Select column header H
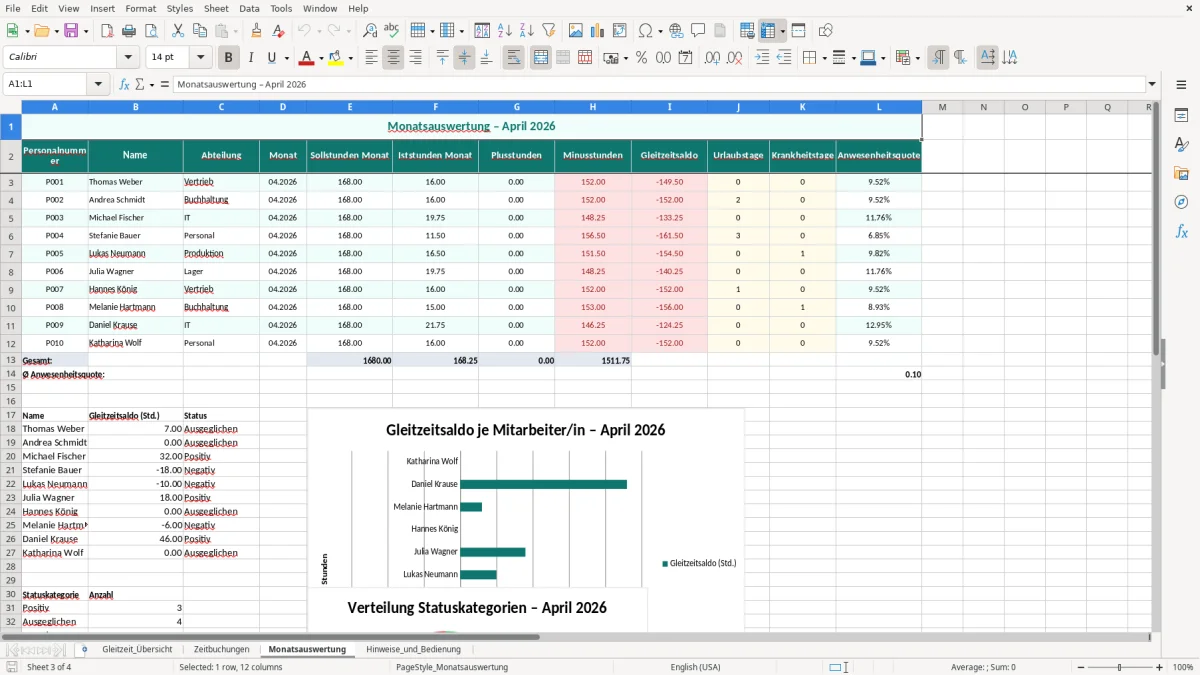Screen dimensions: 1200x675 (x=593, y=107)
